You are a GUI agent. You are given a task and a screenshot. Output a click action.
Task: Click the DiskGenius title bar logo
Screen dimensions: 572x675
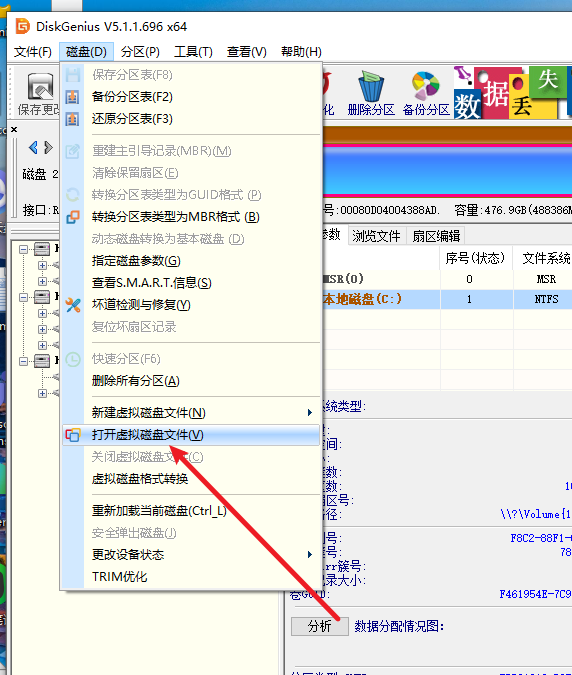[22, 26]
